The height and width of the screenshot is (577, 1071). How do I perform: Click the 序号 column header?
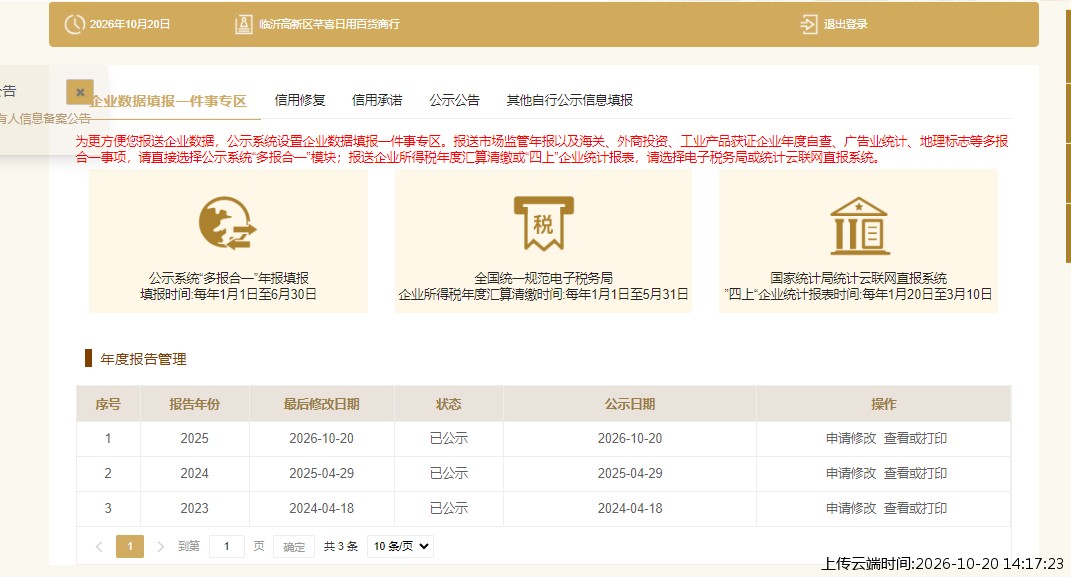tap(108, 404)
